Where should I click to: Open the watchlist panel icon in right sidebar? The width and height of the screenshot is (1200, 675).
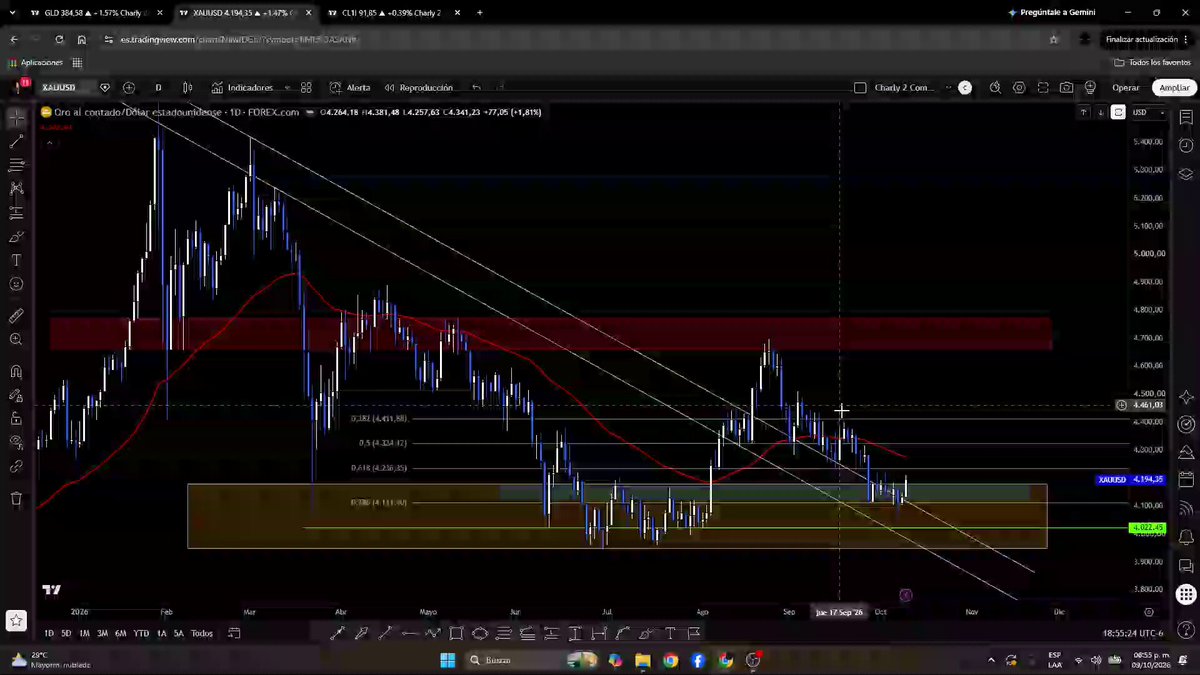point(1186,118)
